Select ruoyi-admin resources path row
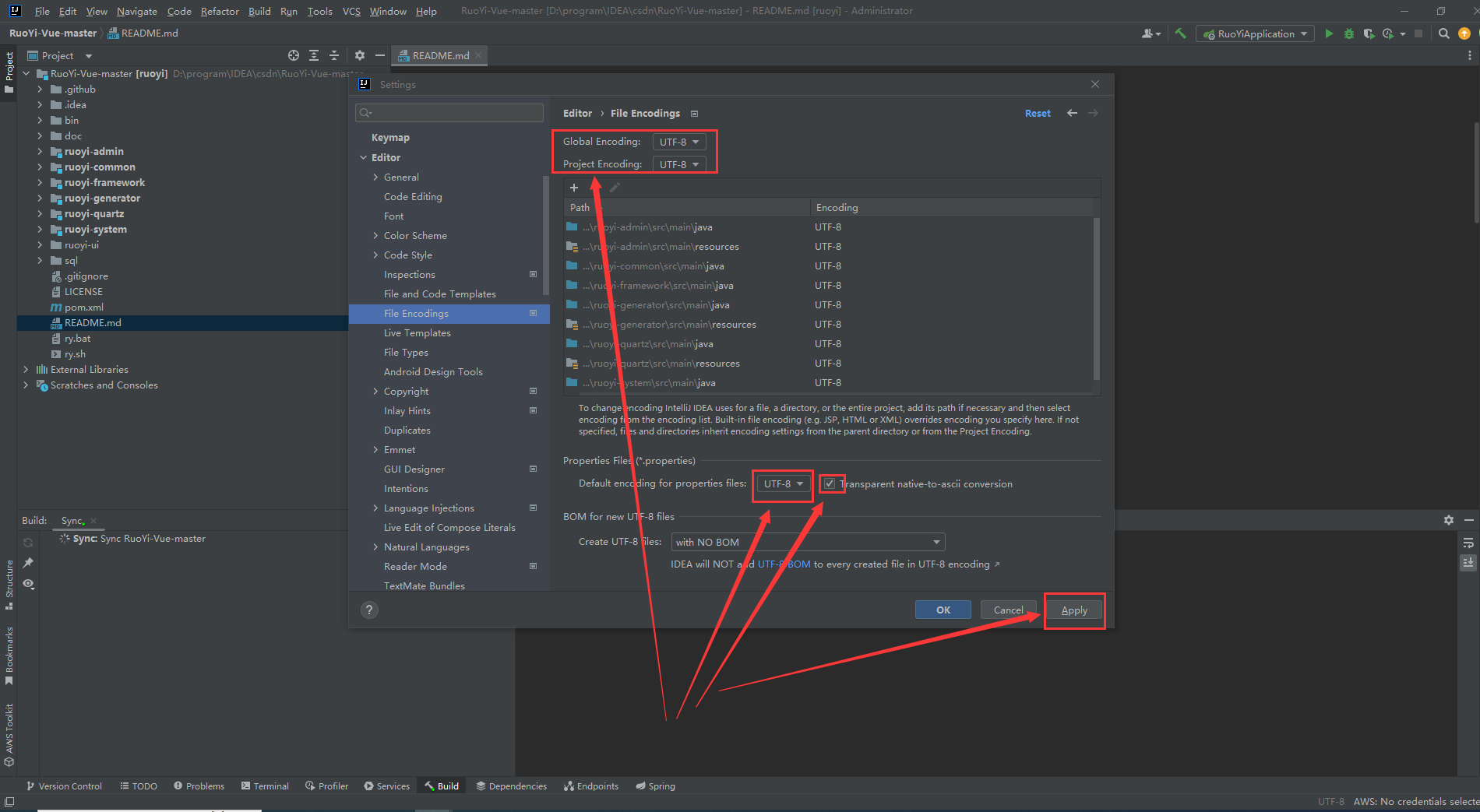 tap(828, 247)
